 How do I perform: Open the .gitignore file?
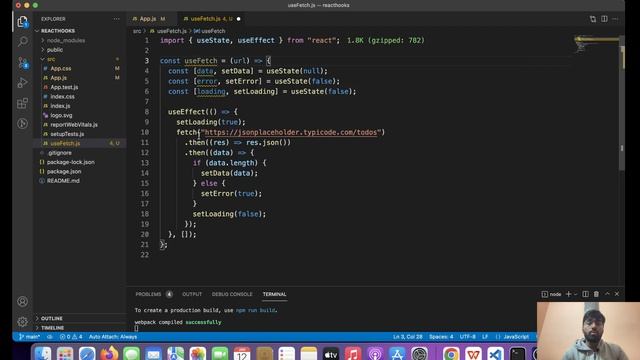point(60,153)
